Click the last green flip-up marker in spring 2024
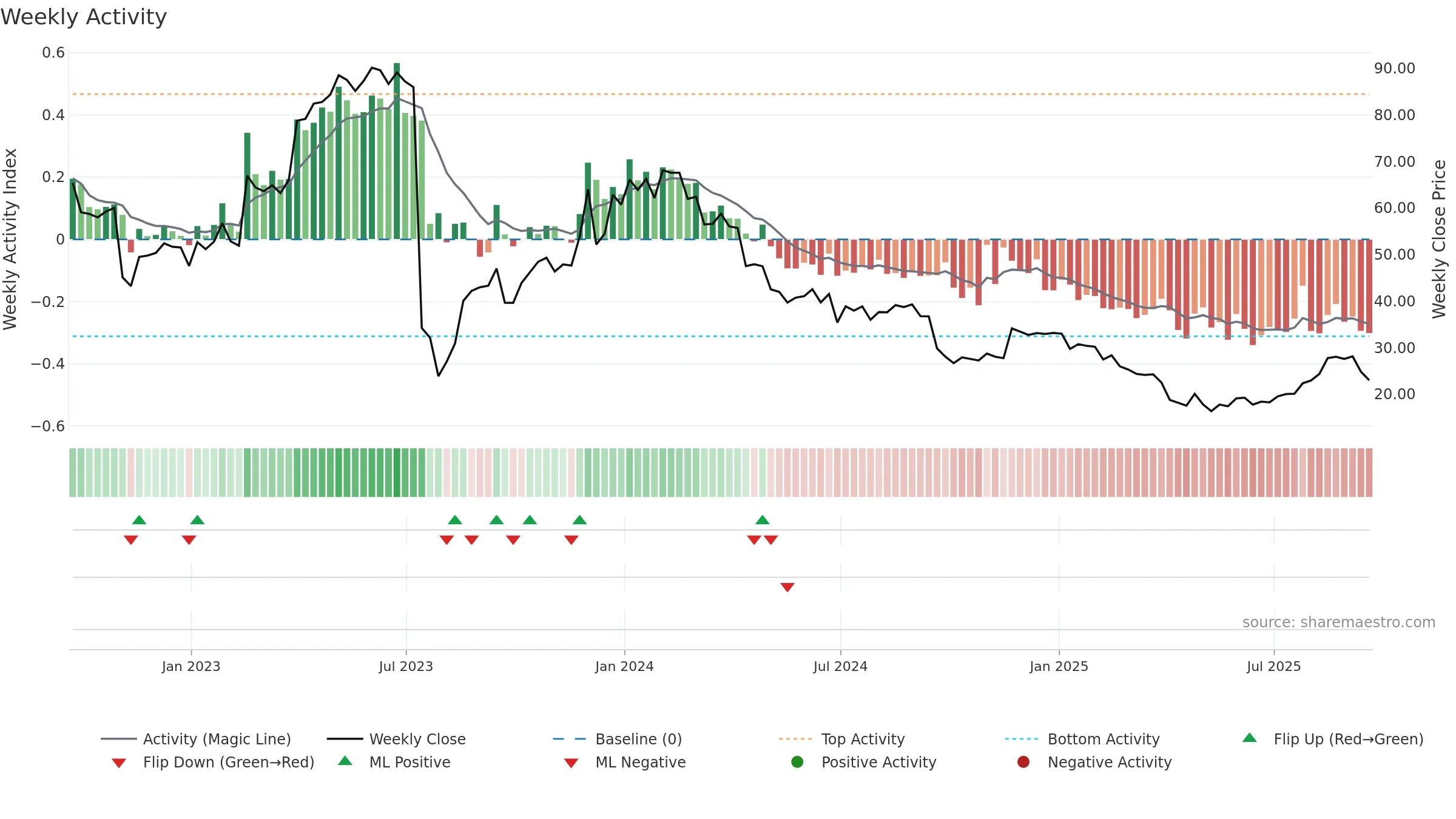 click(x=763, y=520)
